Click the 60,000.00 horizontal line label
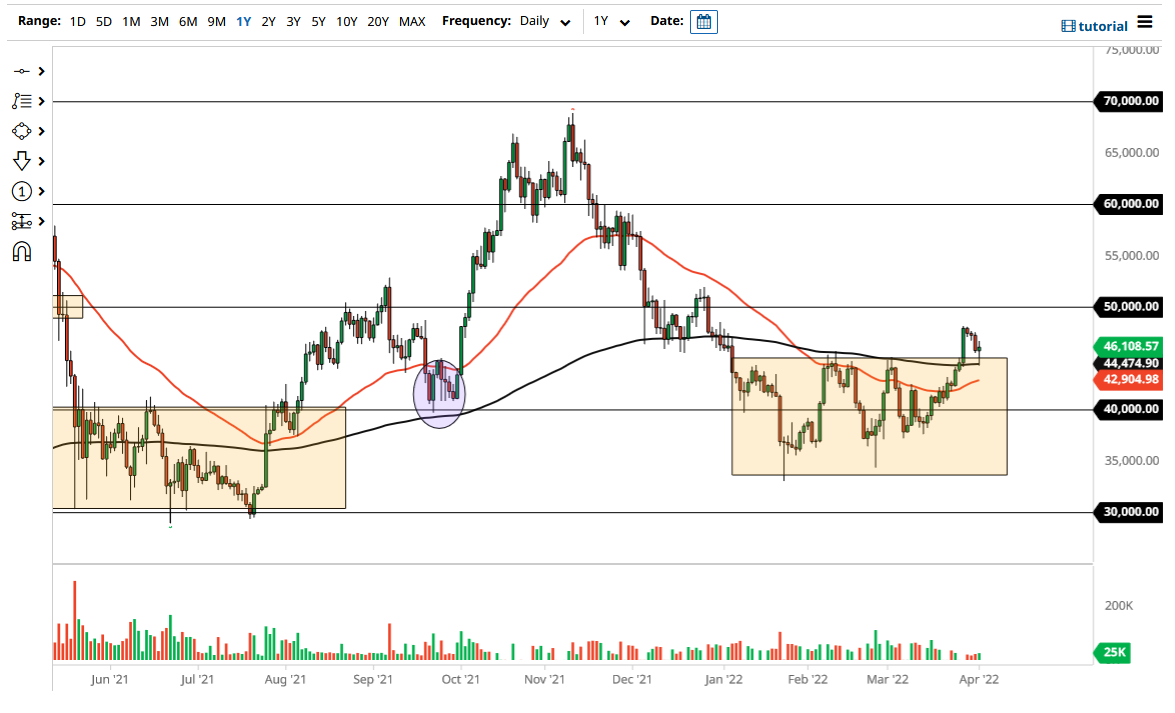Screen dimensions: 1175x713 [x=1130, y=204]
